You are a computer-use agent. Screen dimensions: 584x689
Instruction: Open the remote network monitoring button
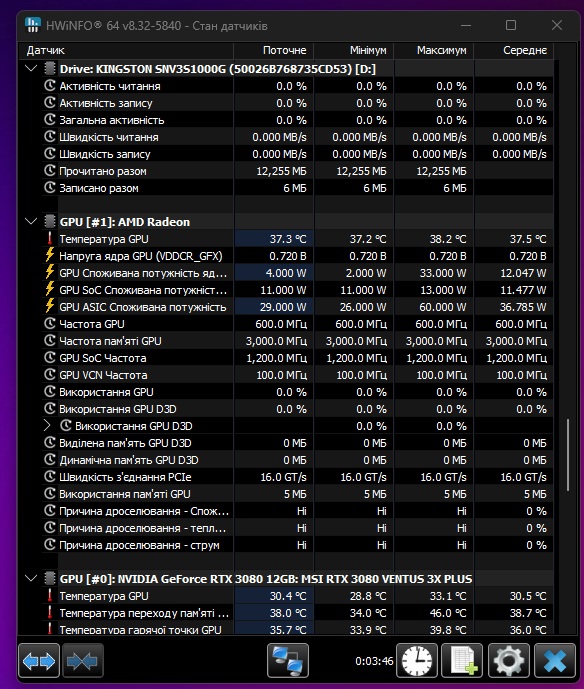pos(288,660)
